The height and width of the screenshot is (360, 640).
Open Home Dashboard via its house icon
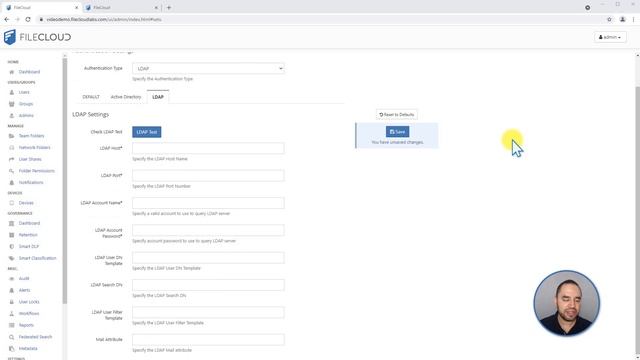(x=11, y=72)
